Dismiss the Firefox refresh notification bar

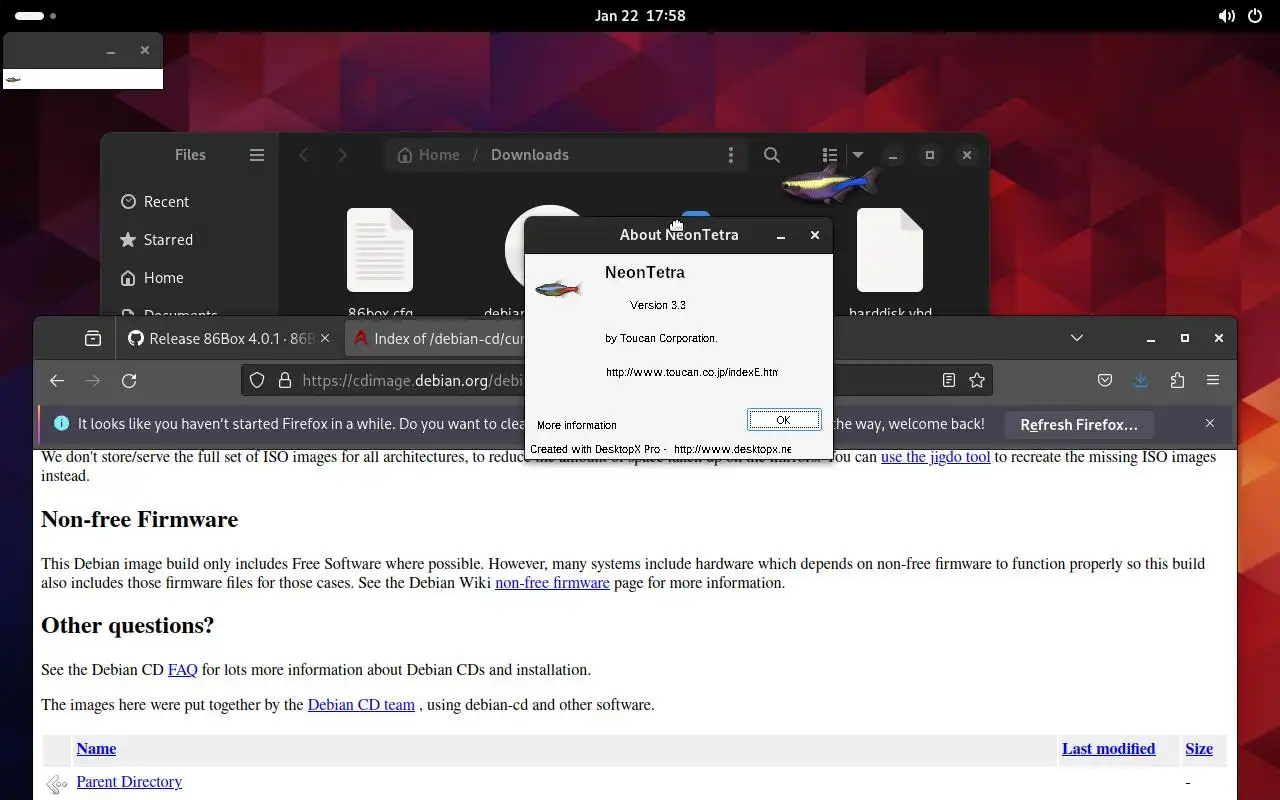coord(1210,424)
